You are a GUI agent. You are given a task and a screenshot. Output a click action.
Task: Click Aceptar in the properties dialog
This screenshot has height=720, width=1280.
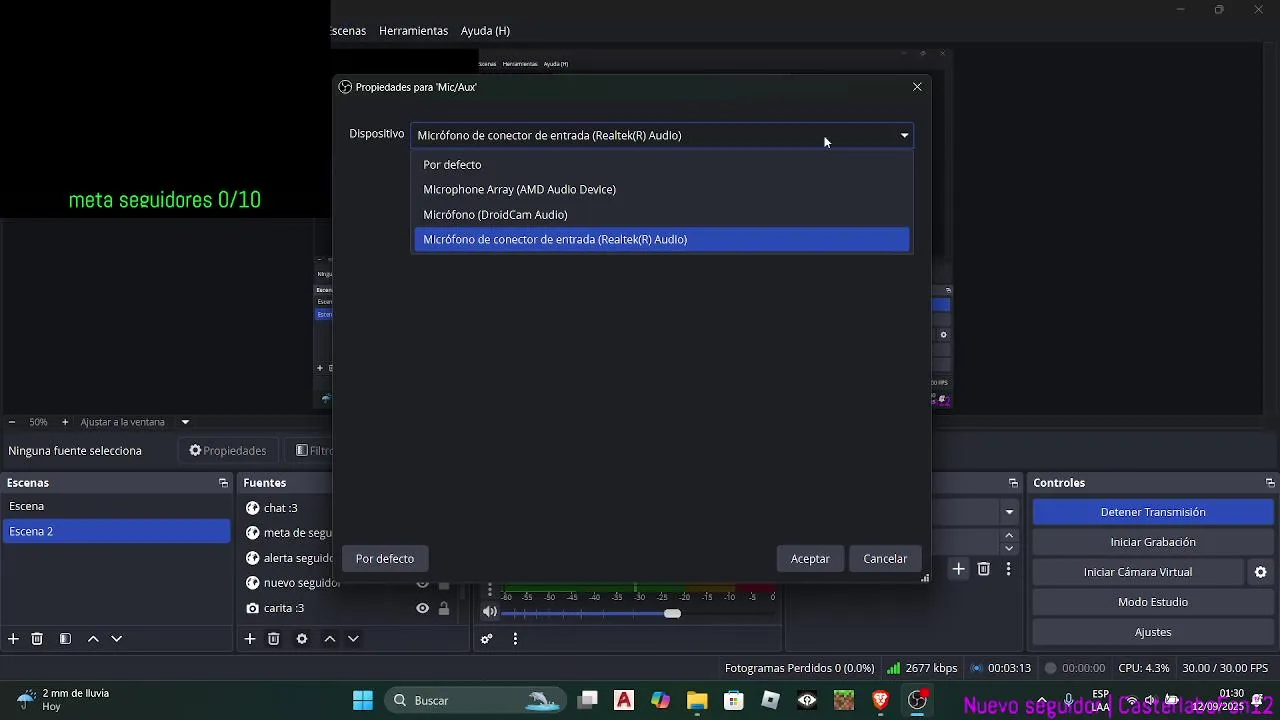(x=810, y=559)
